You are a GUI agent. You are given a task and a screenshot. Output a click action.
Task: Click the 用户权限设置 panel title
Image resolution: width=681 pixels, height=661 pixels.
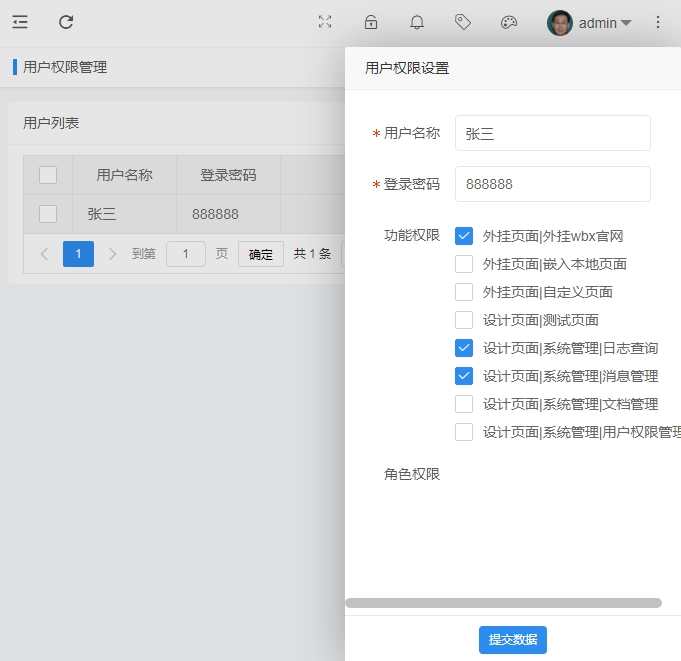[407, 68]
